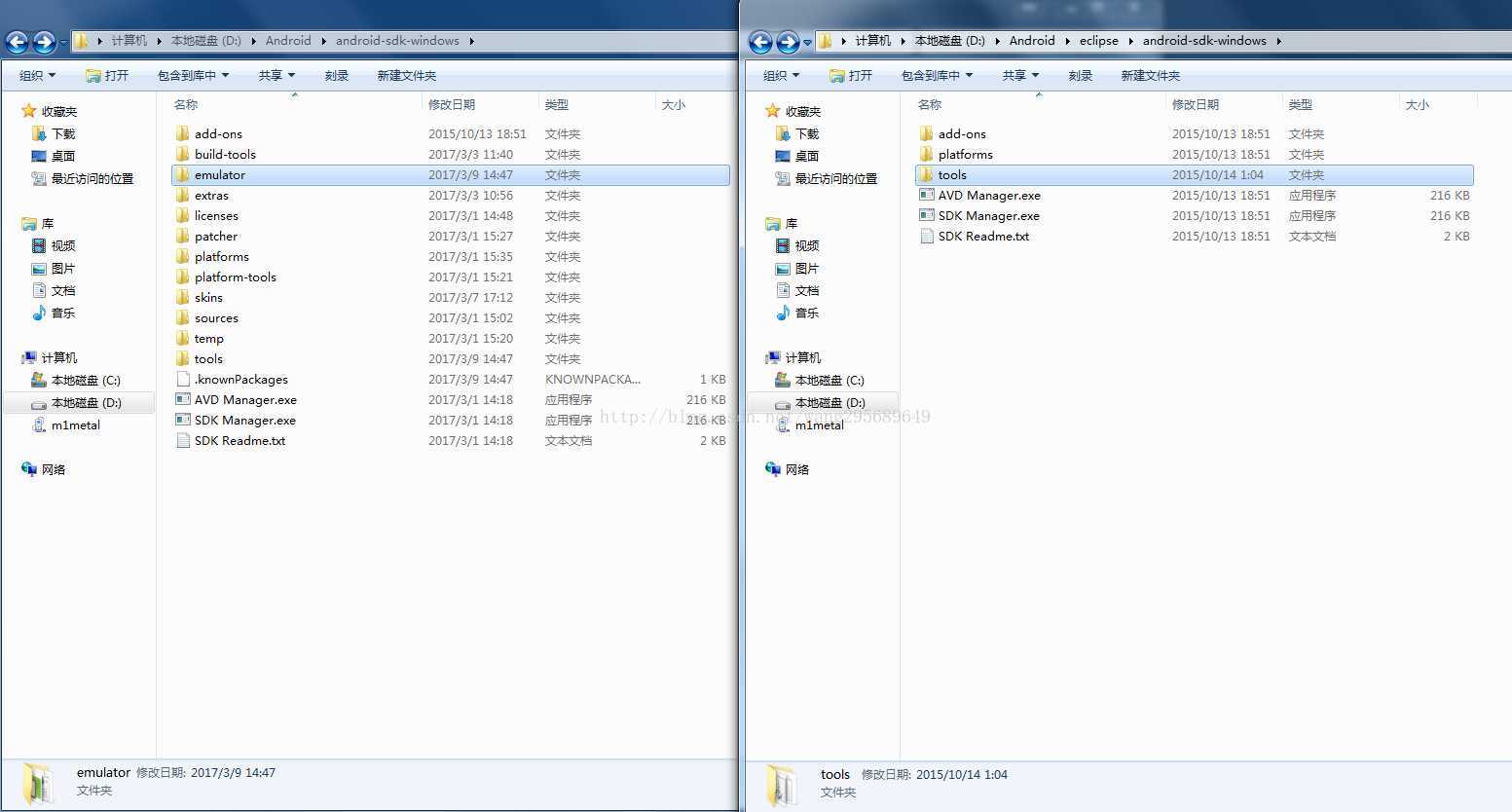1512x812 pixels.
Task: Open history dropdown beside left window nav arrows
Action: [x=63, y=43]
